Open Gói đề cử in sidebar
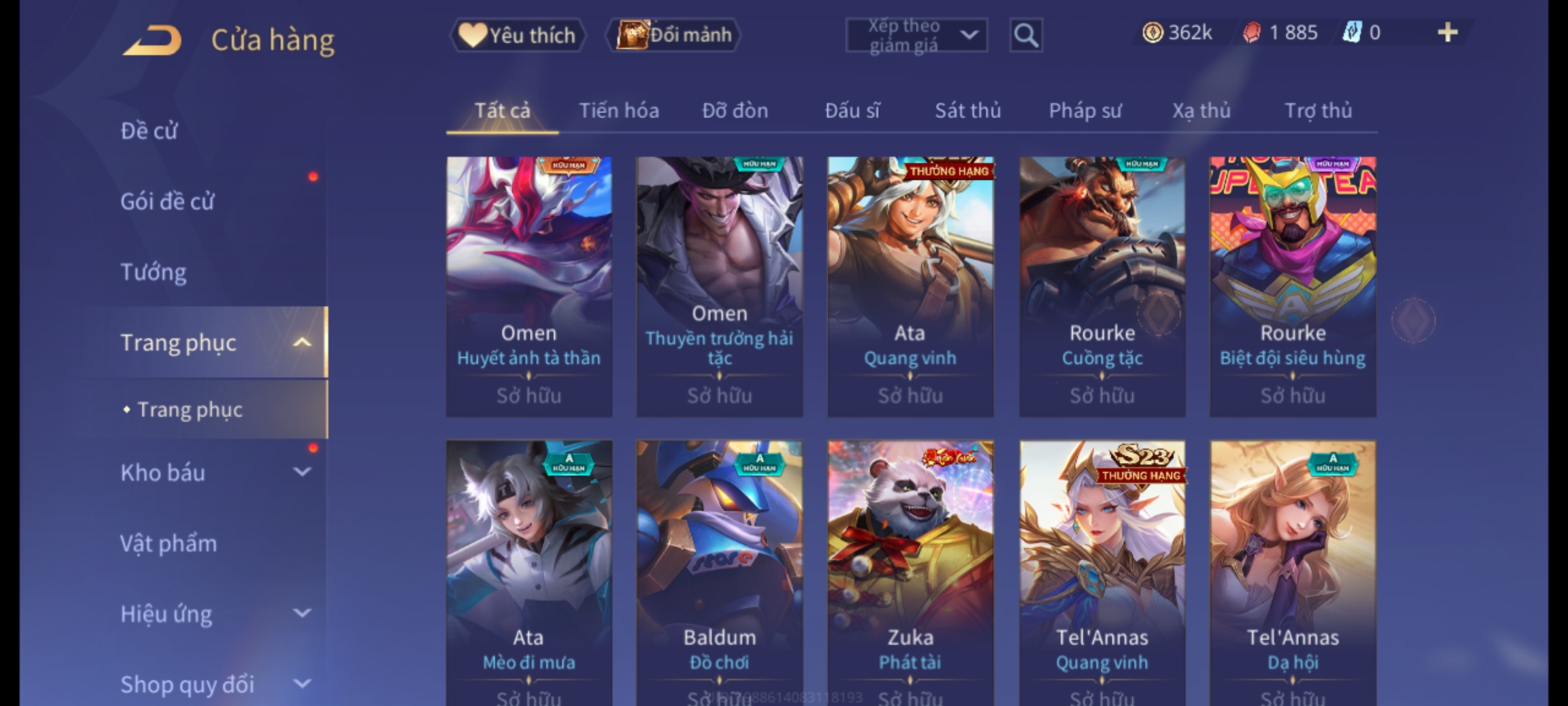 pyautogui.click(x=167, y=201)
